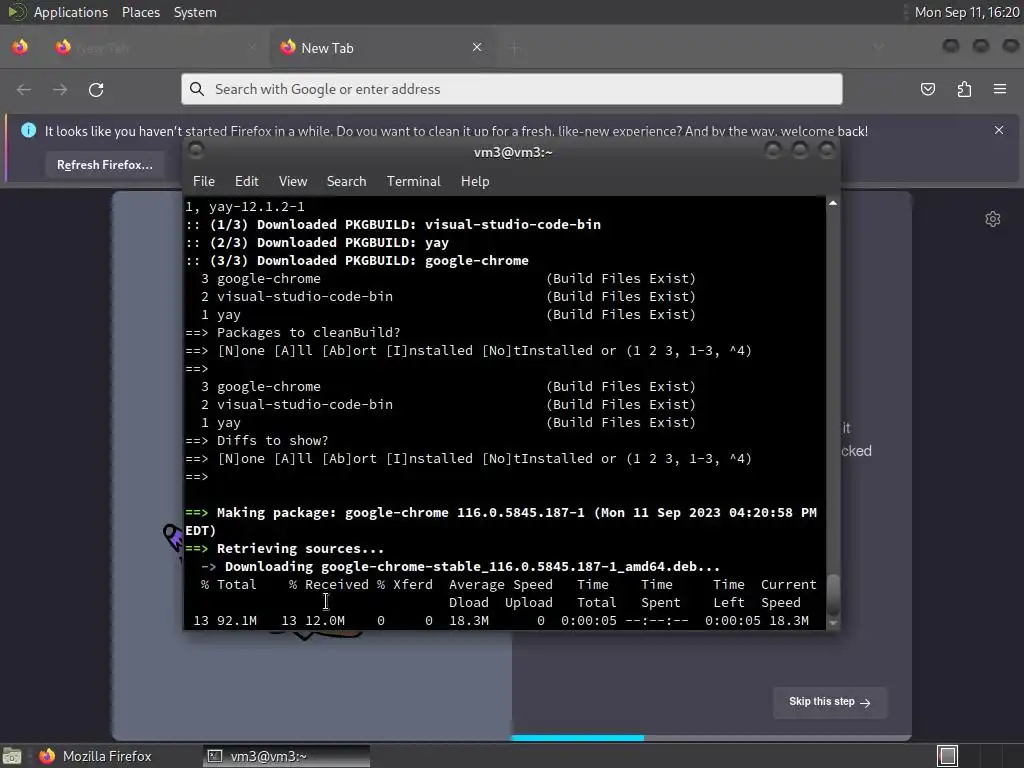Click the search magnifier icon in address bar
This screenshot has width=1024, height=768.
(197, 89)
